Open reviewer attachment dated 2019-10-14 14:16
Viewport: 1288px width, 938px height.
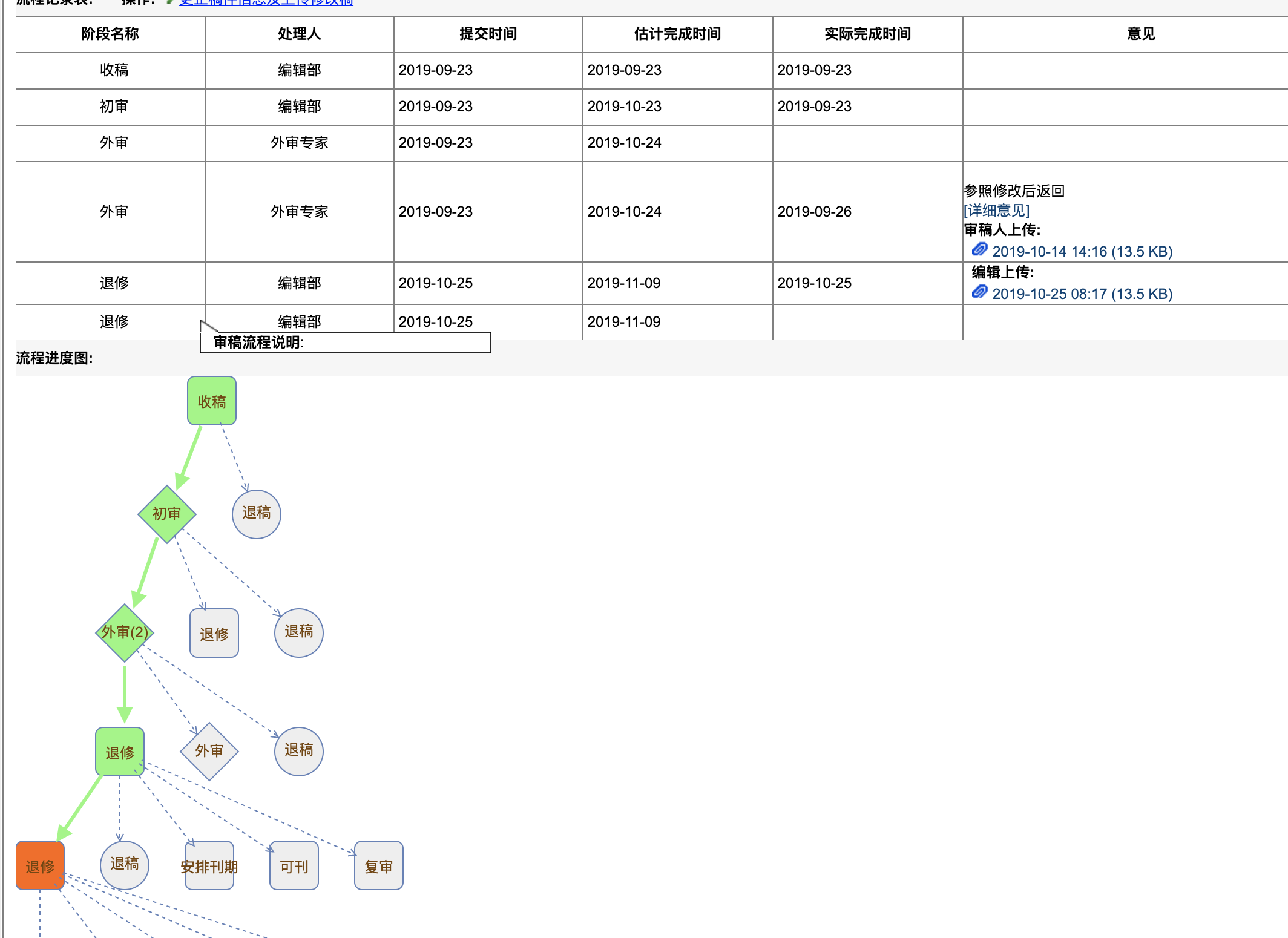1082,252
